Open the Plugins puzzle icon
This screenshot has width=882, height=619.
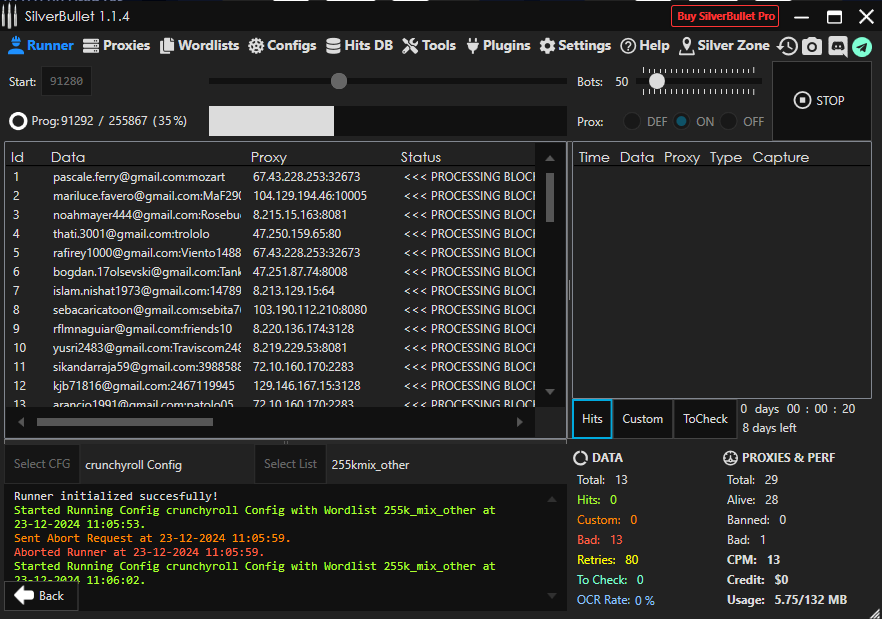pyautogui.click(x=472, y=46)
